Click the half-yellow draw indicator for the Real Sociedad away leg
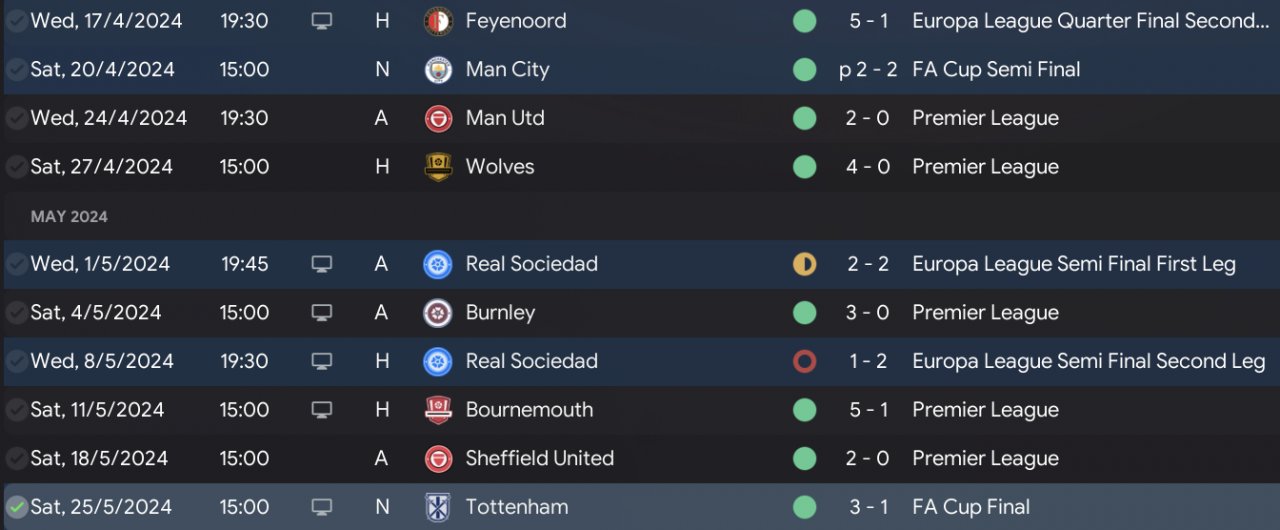The width and height of the screenshot is (1280, 530). (804, 264)
